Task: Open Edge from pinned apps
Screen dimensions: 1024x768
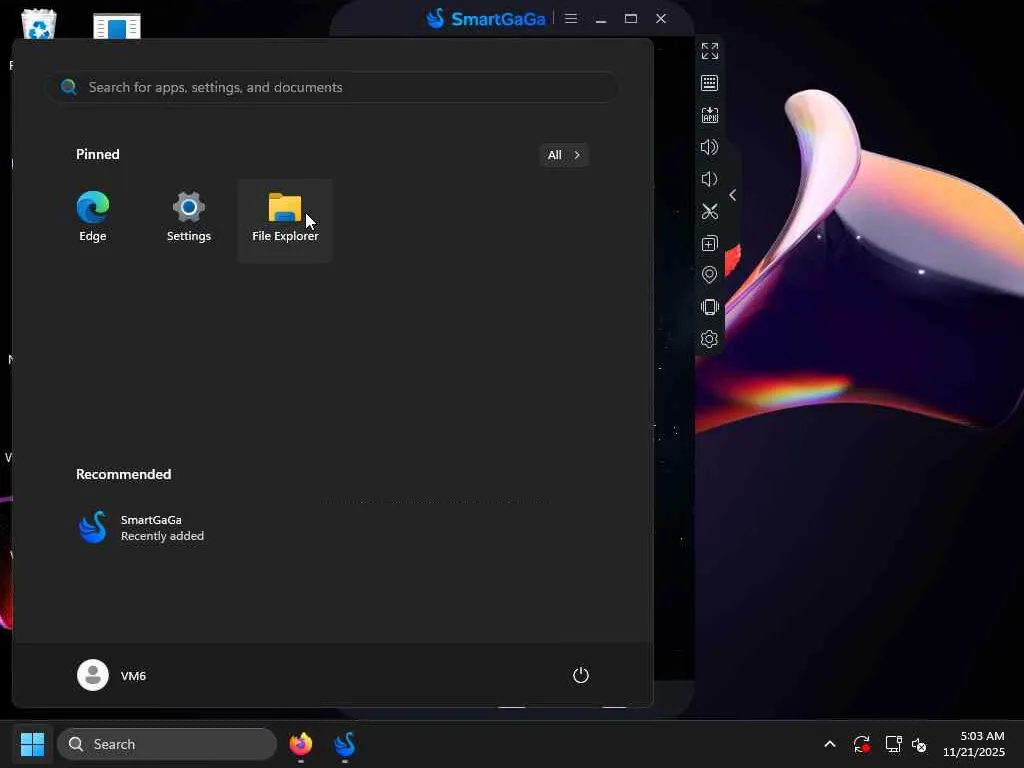Action: (x=93, y=218)
